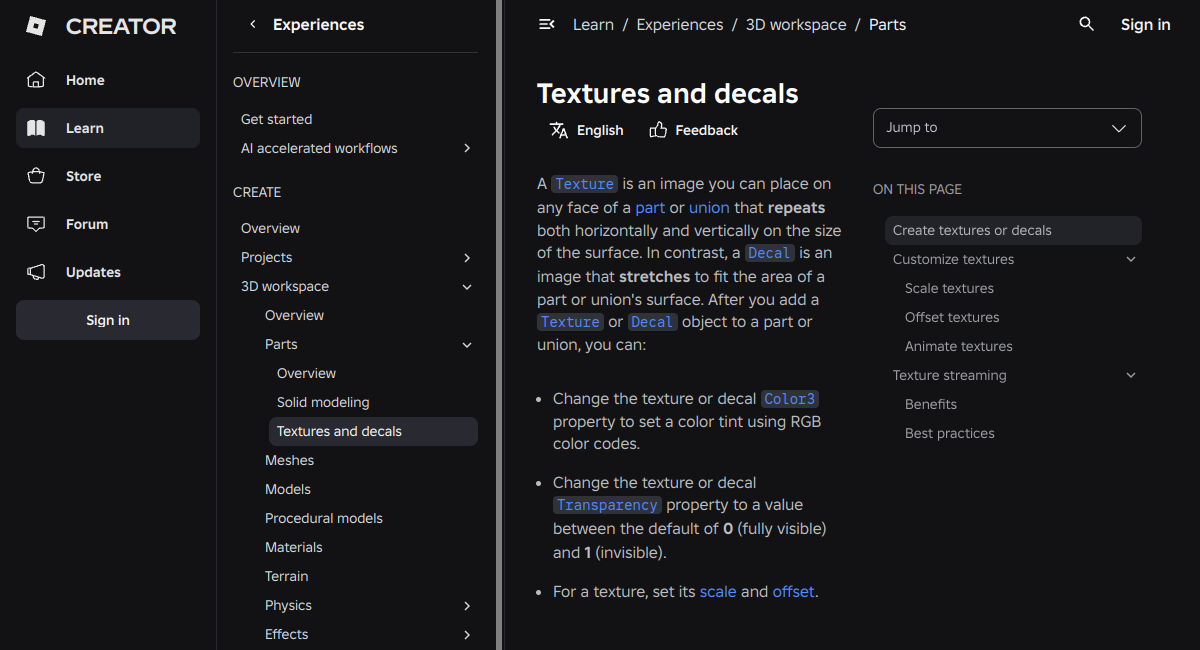The image size is (1200, 650).
Task: Expand the Physics chevron
Action: (x=467, y=606)
